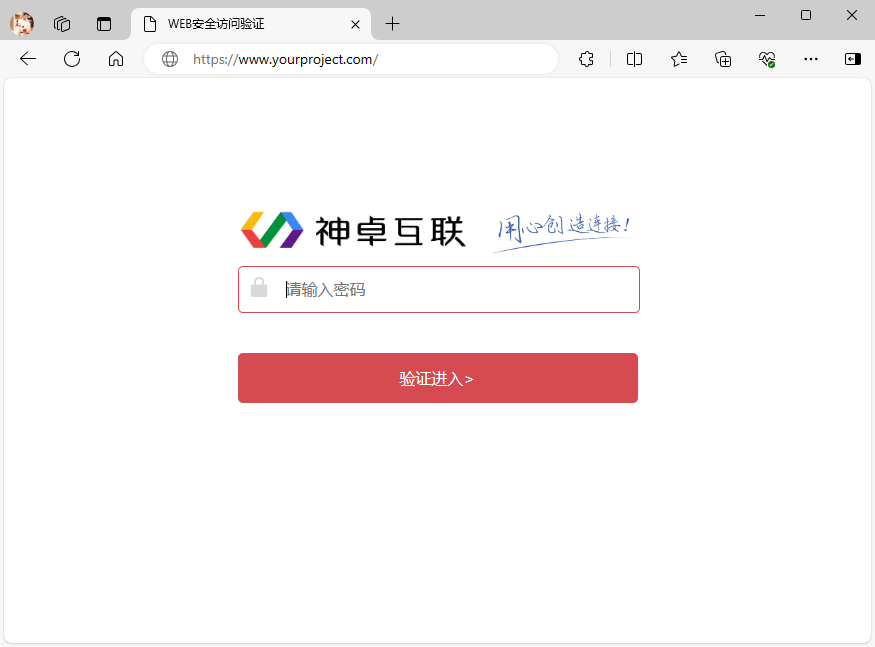The height and width of the screenshot is (647, 875).
Task: Toggle the browser sidebar pane
Action: 853,59
